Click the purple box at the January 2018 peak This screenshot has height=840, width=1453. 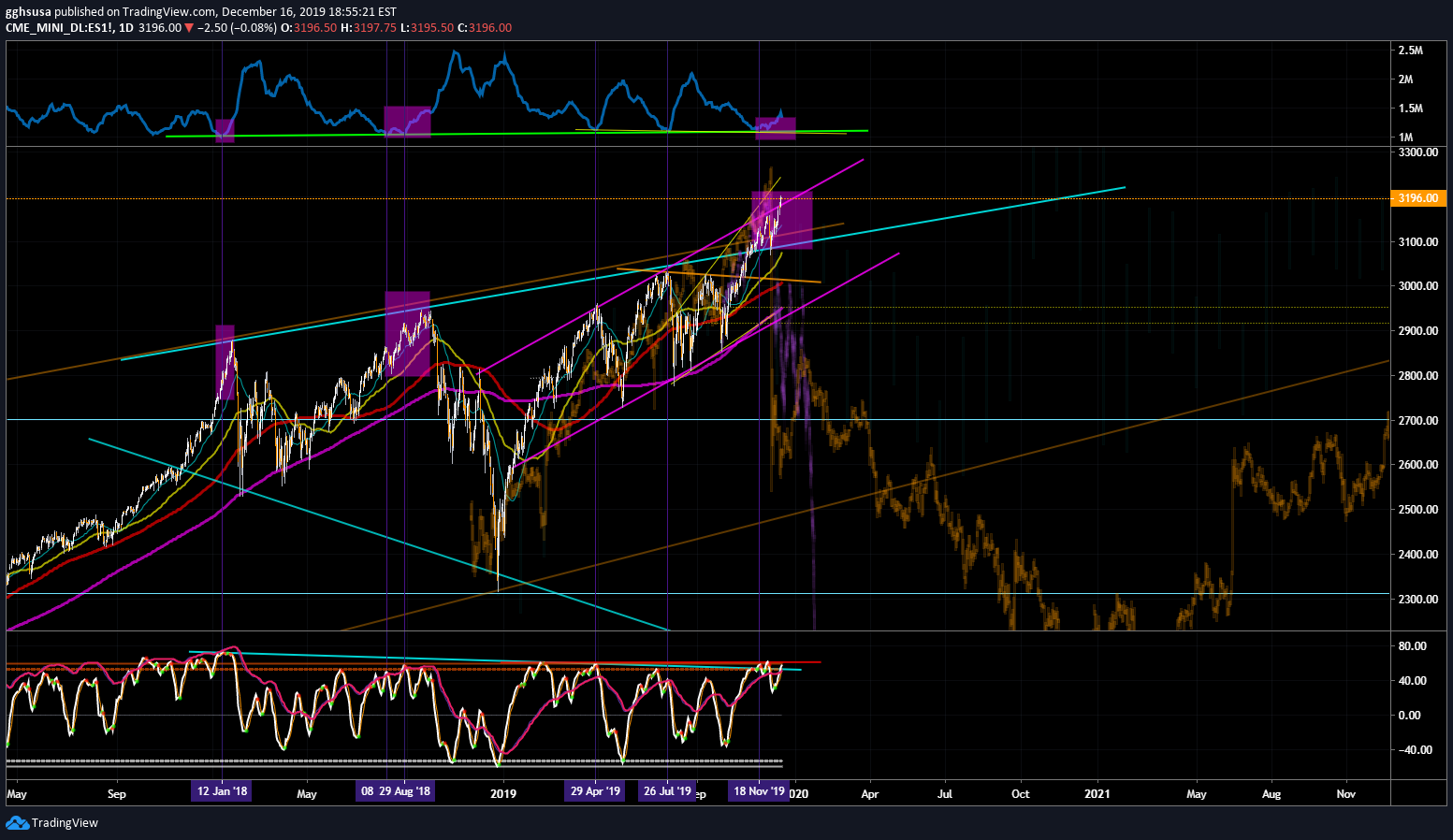[x=225, y=362]
